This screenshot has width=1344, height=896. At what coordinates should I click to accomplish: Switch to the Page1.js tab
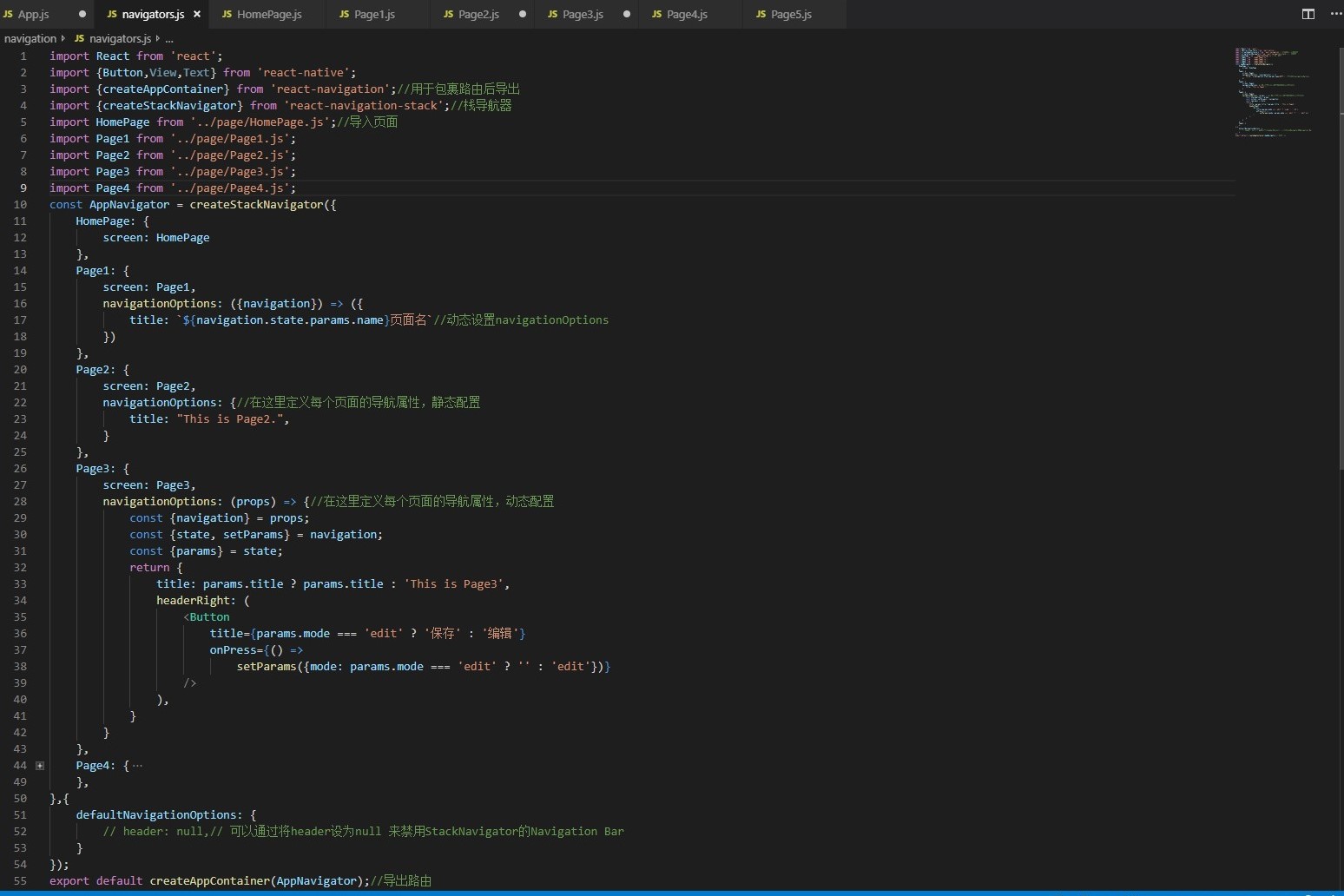(374, 14)
